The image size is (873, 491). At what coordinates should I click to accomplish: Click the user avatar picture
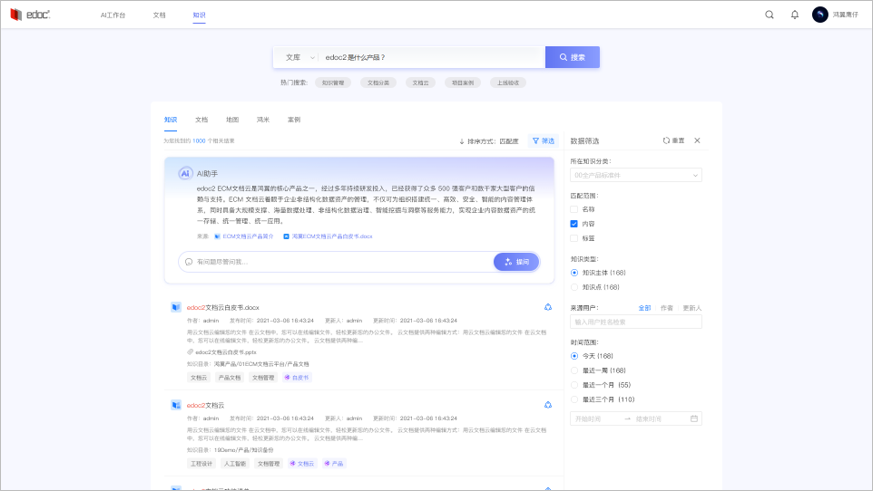820,14
